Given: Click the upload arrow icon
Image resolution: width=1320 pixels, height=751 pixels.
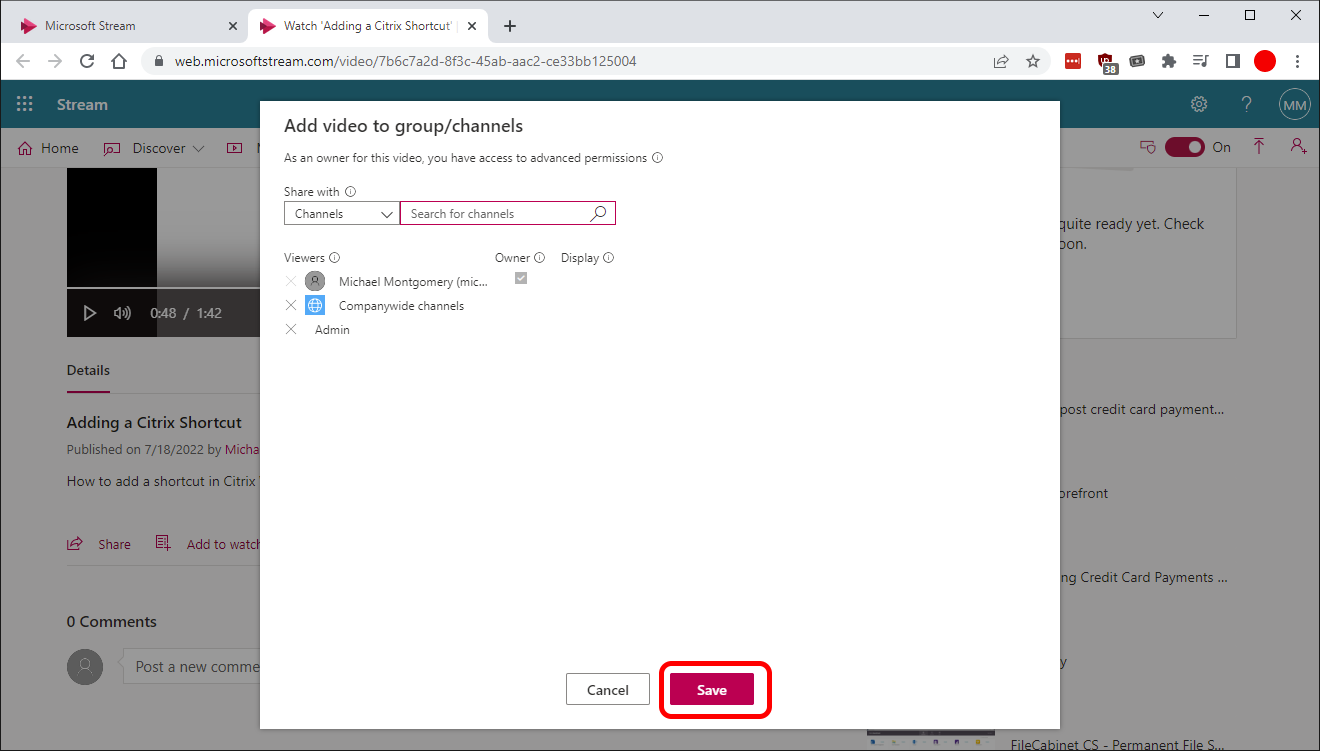Looking at the screenshot, I should [1259, 147].
